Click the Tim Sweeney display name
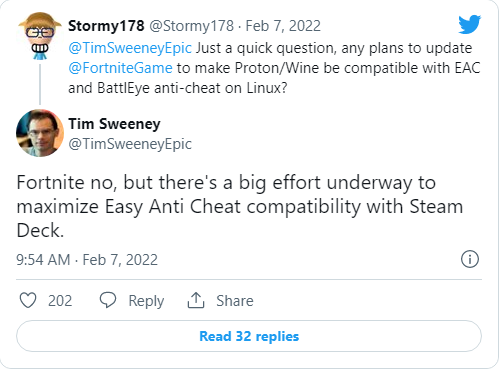Viewport: 499px width, 369px height. coord(114,124)
